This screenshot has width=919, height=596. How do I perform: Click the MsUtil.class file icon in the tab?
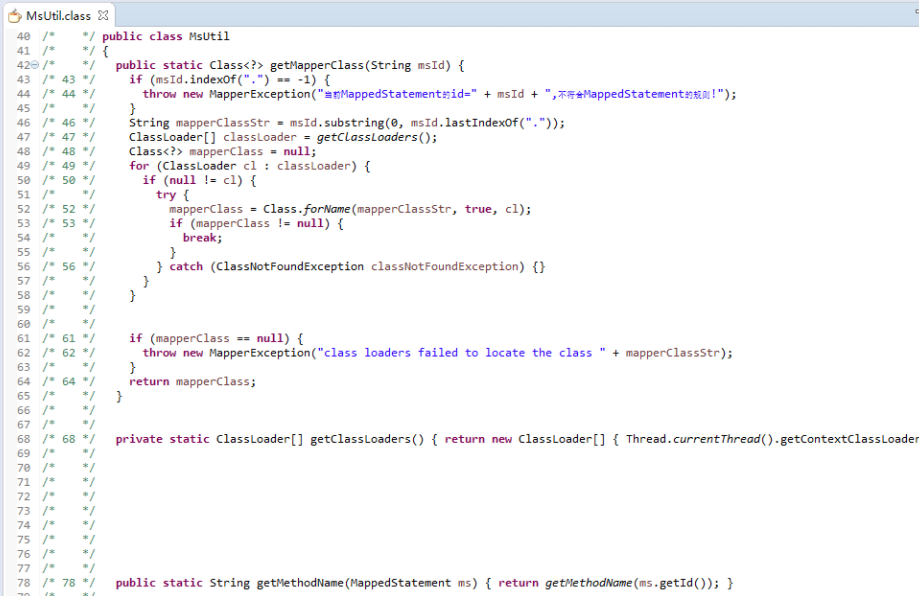pyautogui.click(x=15, y=15)
